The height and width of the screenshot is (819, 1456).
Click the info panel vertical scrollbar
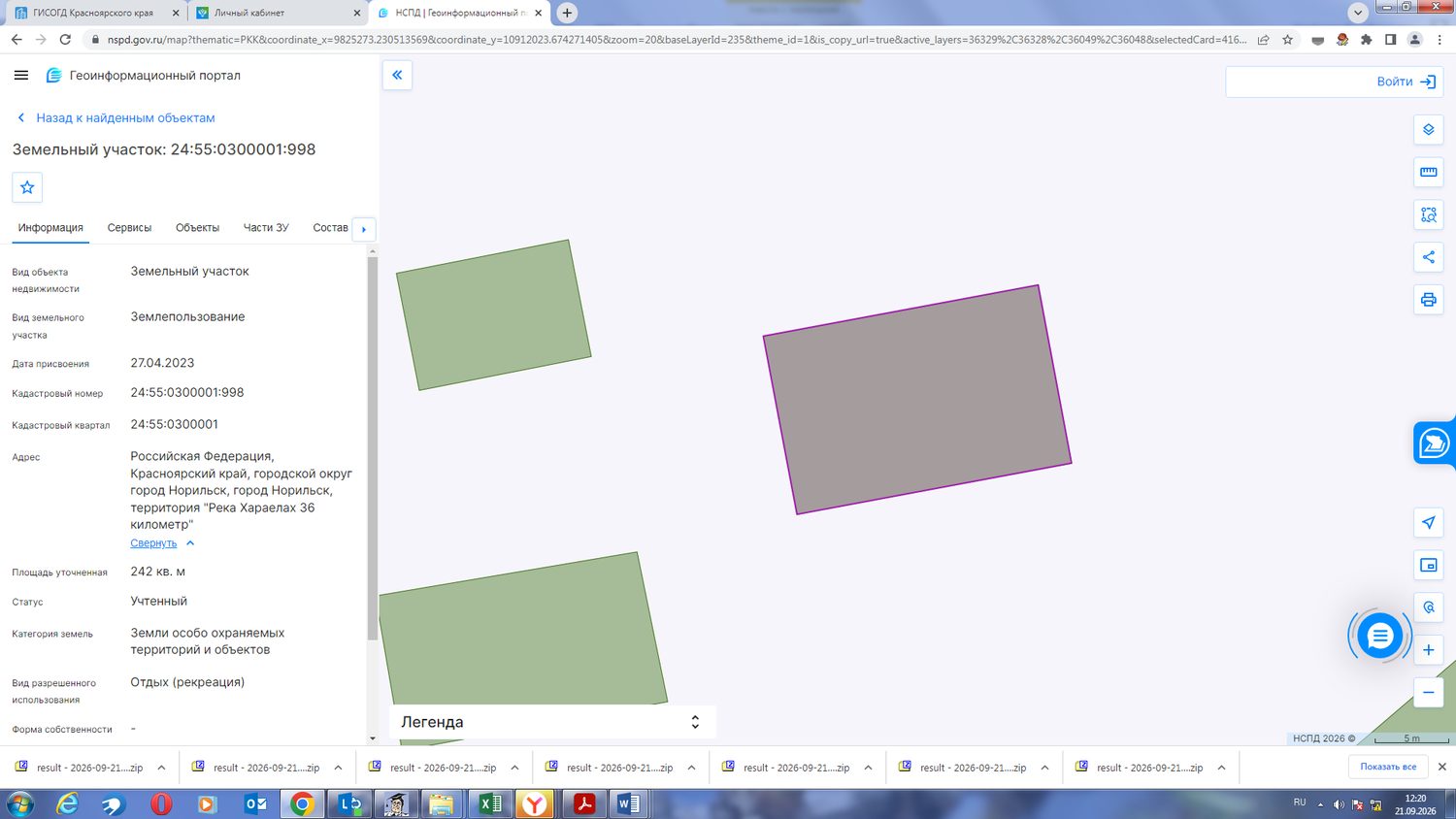372,448
